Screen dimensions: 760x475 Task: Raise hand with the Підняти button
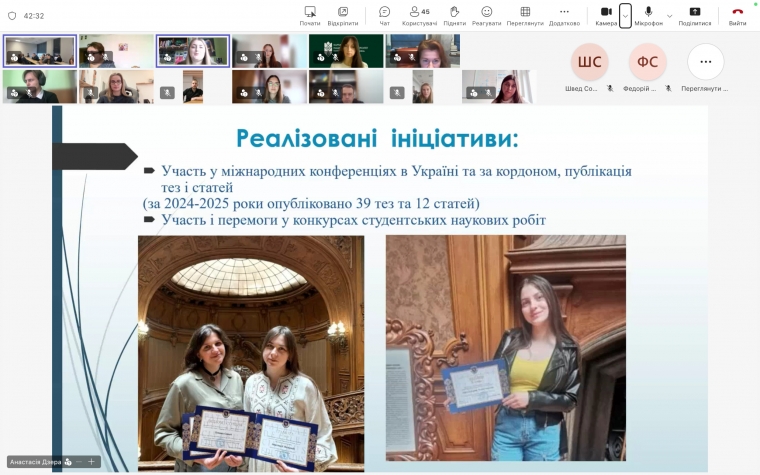tap(454, 15)
